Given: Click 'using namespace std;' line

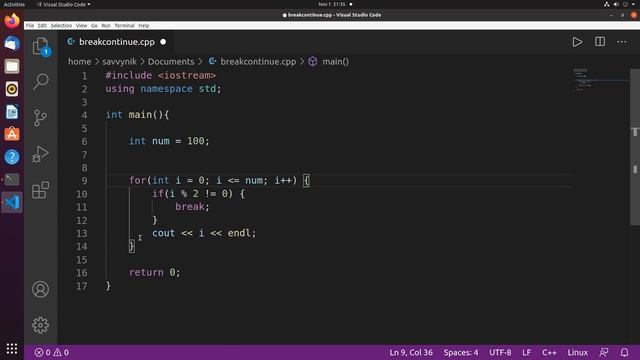Looking at the screenshot, I should pyautogui.click(x=163, y=89).
